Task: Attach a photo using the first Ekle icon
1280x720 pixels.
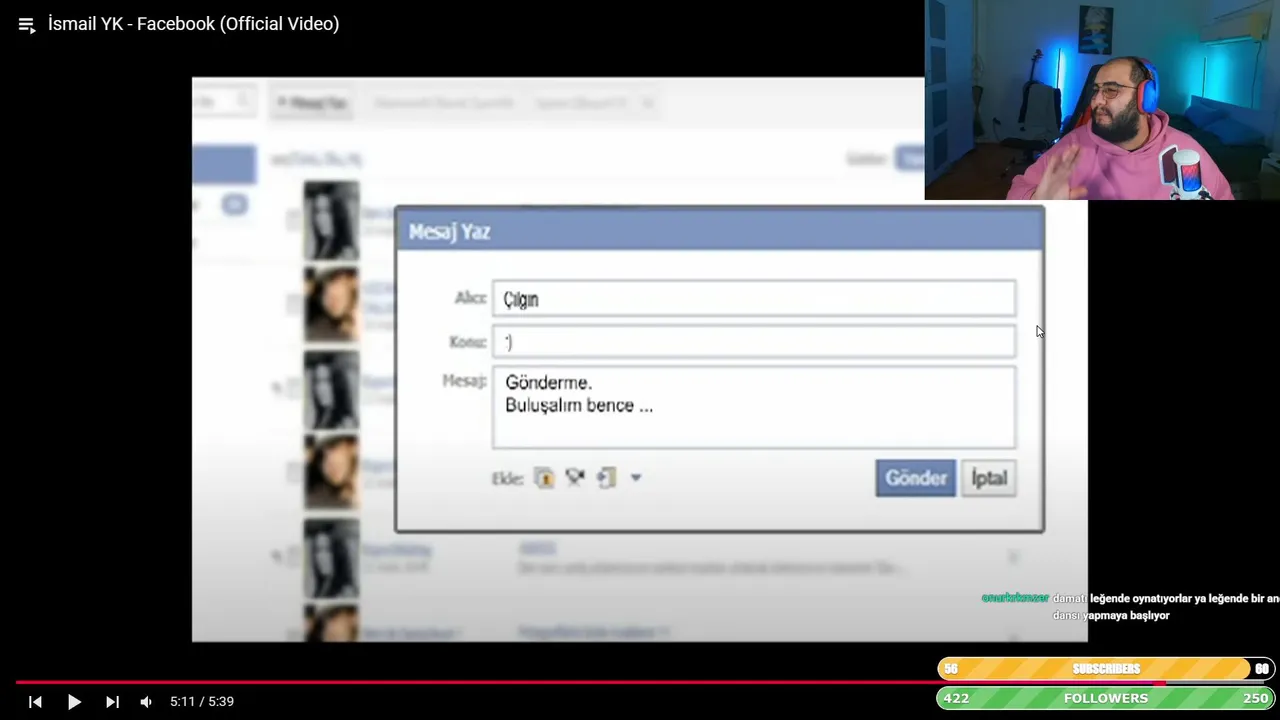Action: tap(544, 478)
